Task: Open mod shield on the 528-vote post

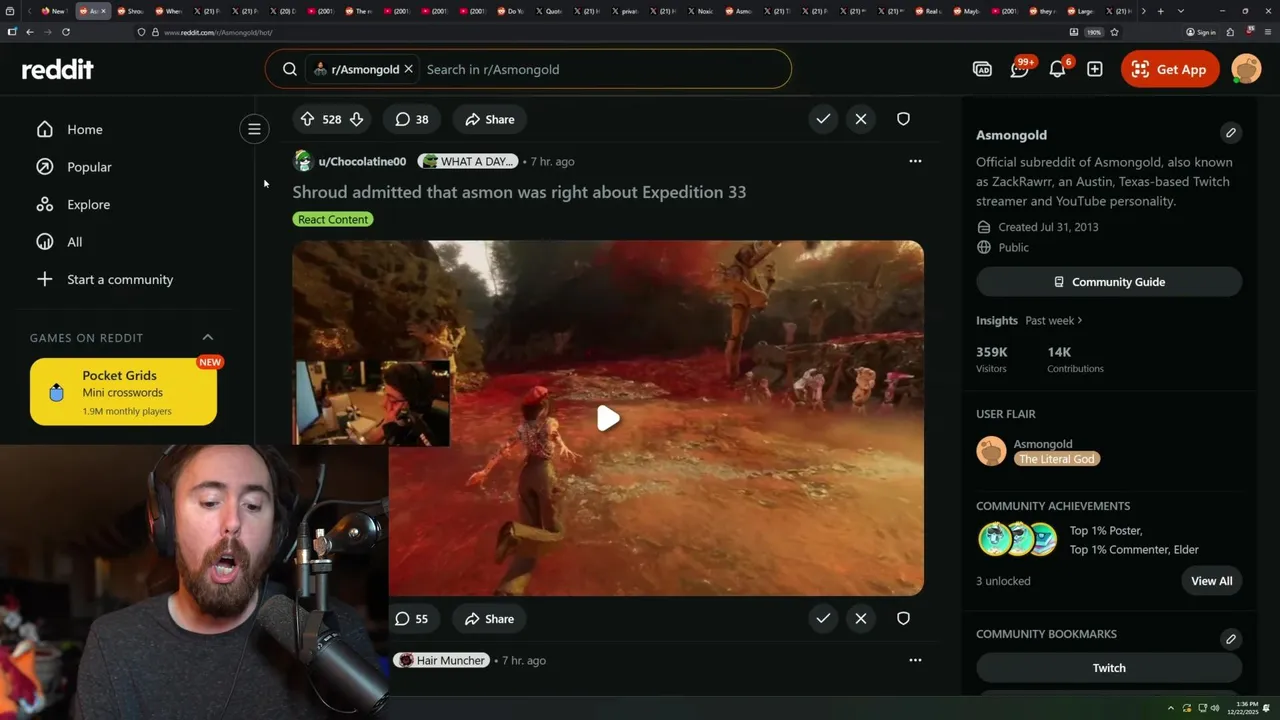Action: pos(903,119)
